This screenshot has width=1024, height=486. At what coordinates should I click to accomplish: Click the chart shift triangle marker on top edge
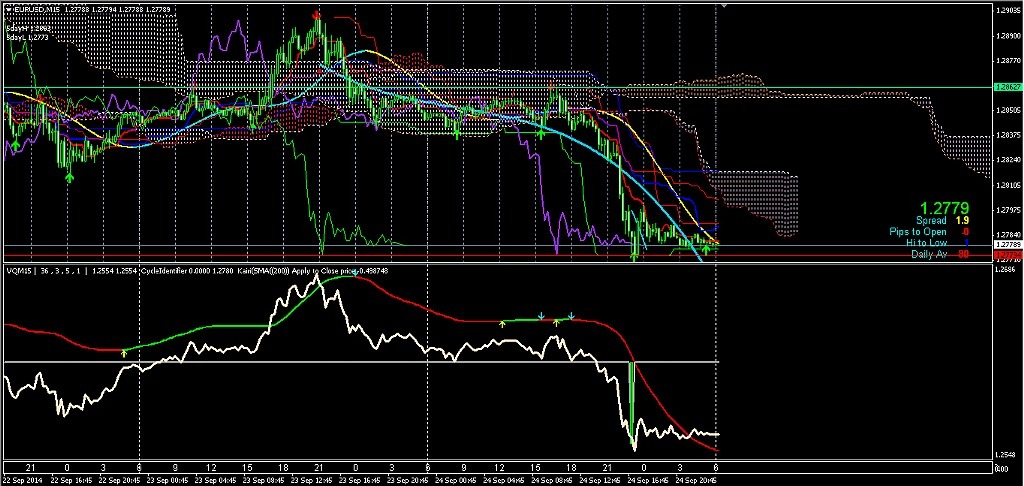(x=724, y=6)
